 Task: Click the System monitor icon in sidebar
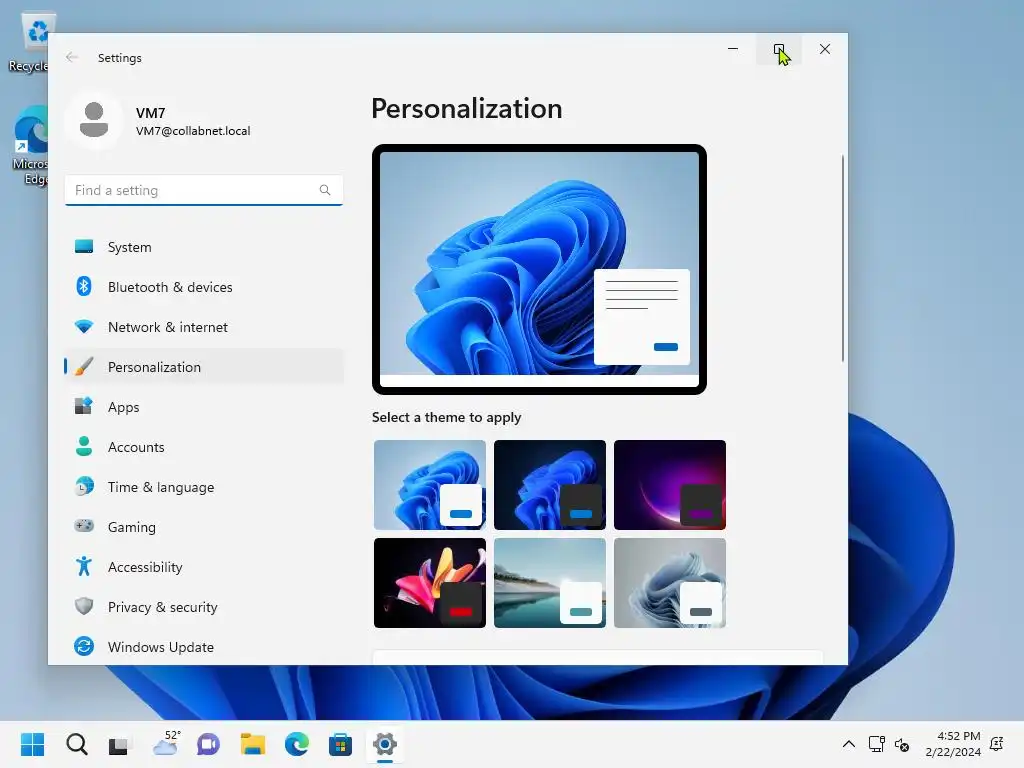pyautogui.click(x=84, y=246)
